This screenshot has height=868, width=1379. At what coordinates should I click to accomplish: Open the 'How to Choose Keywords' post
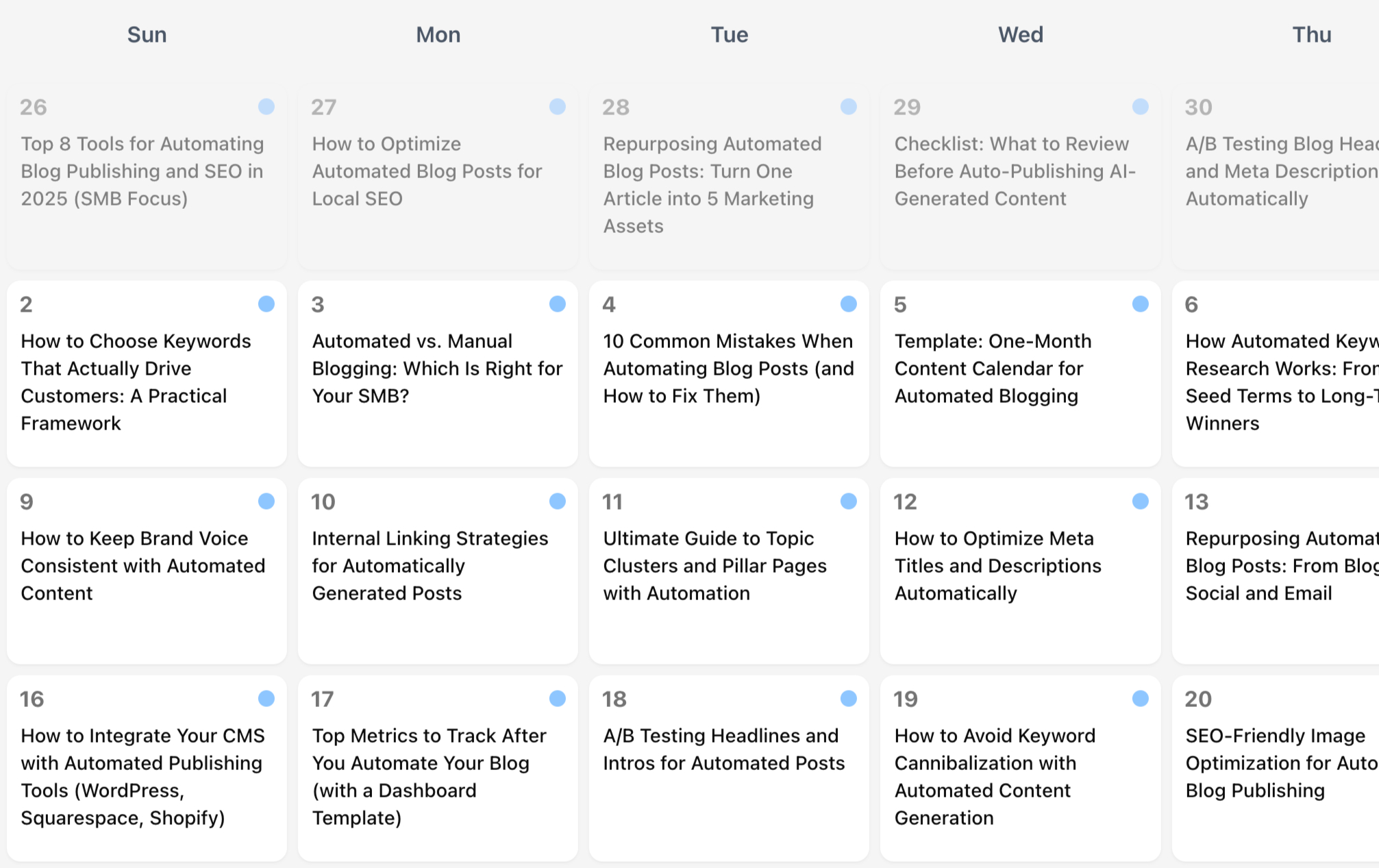(x=136, y=382)
